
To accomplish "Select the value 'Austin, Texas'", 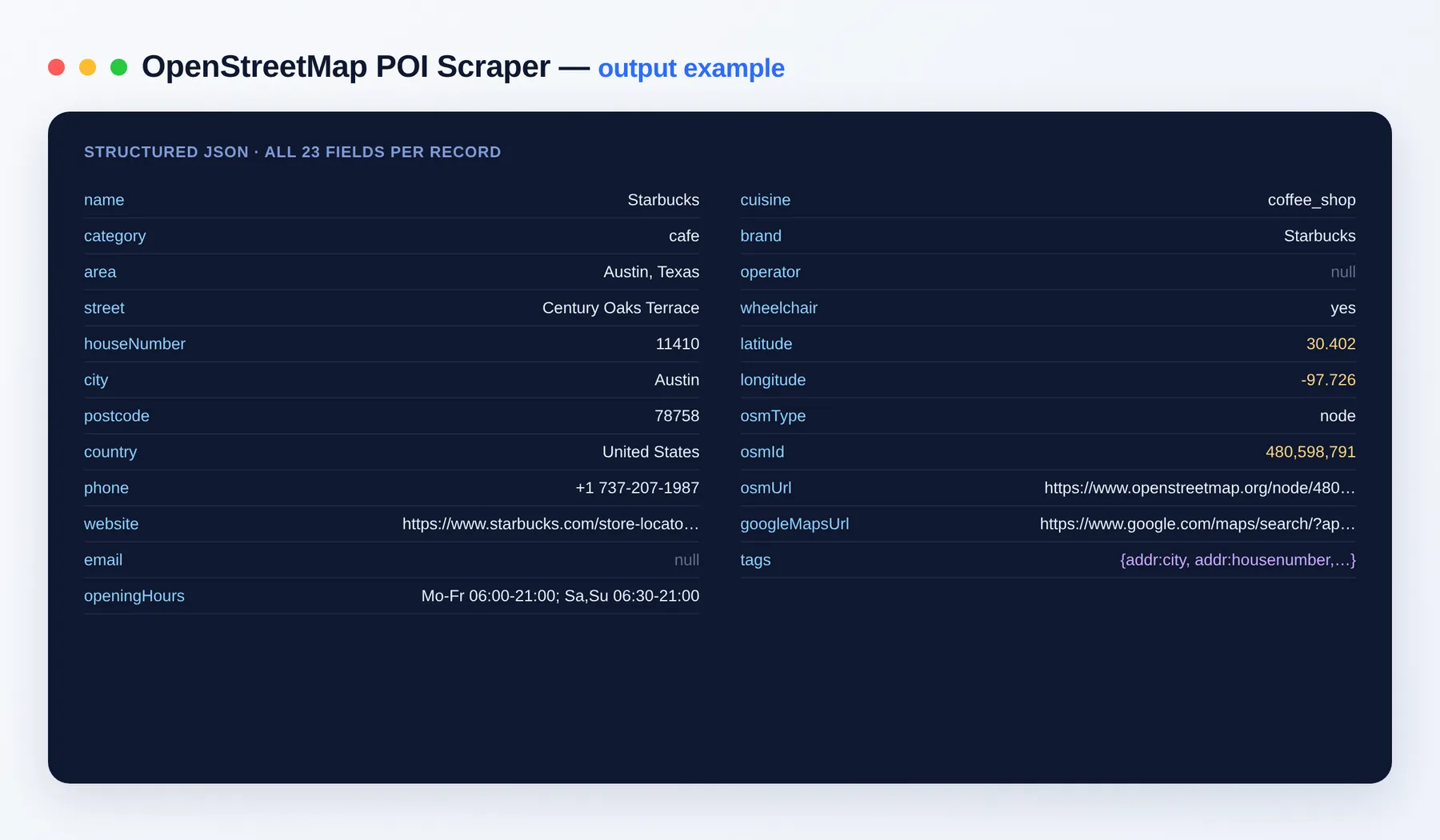I will click(x=651, y=272).
